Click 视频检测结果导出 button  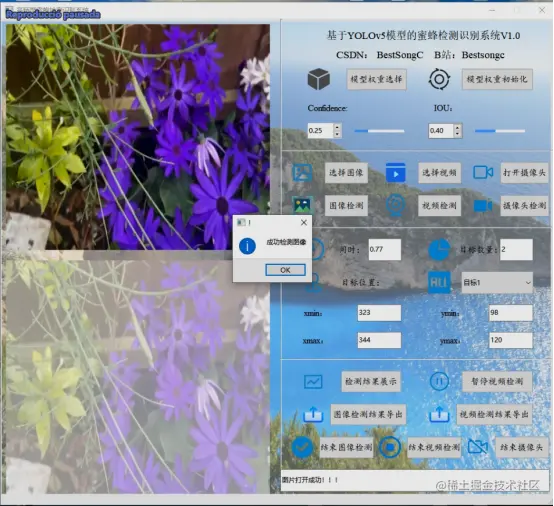point(494,414)
